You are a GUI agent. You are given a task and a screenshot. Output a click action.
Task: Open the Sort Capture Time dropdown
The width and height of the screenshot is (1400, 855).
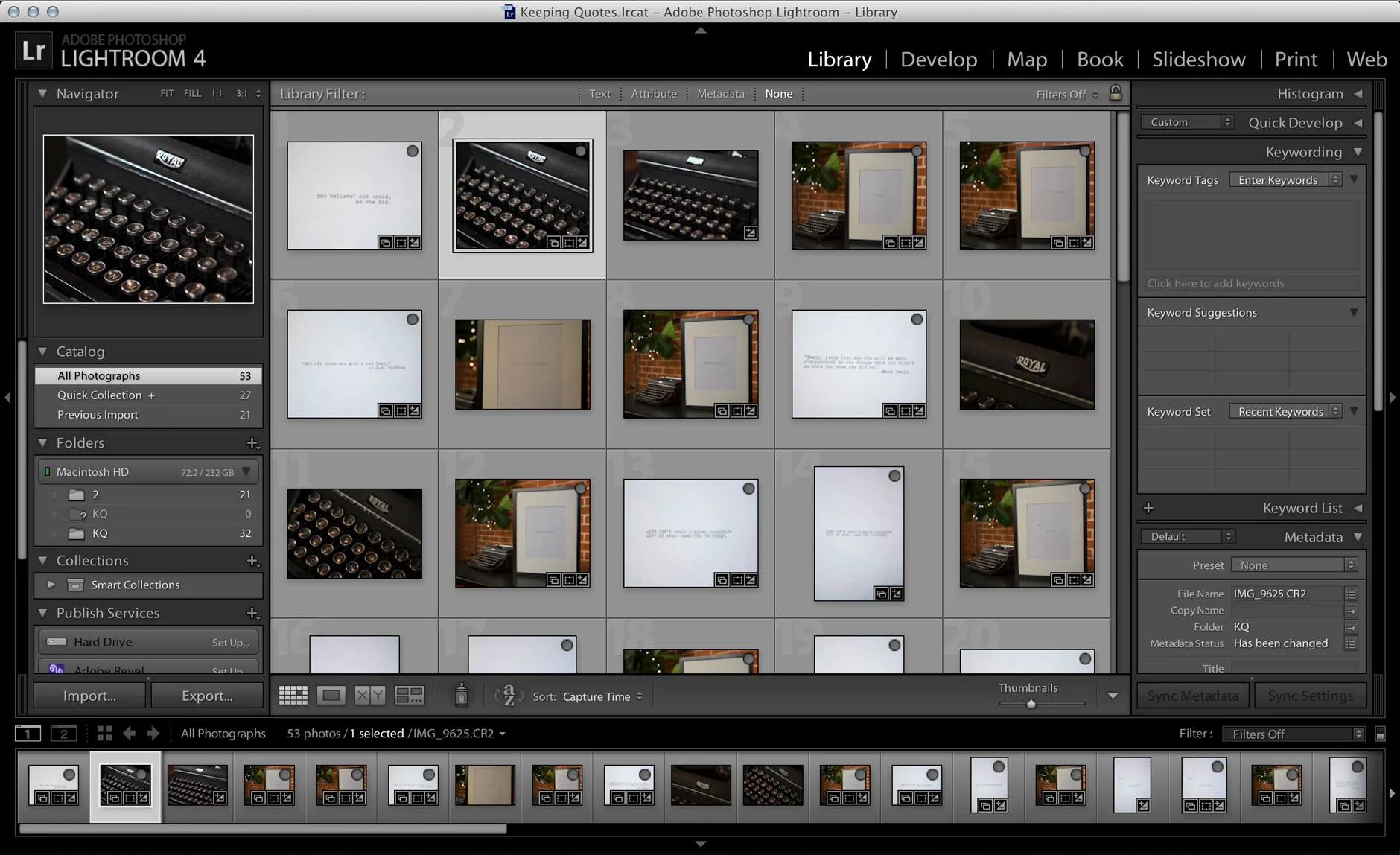coord(602,696)
